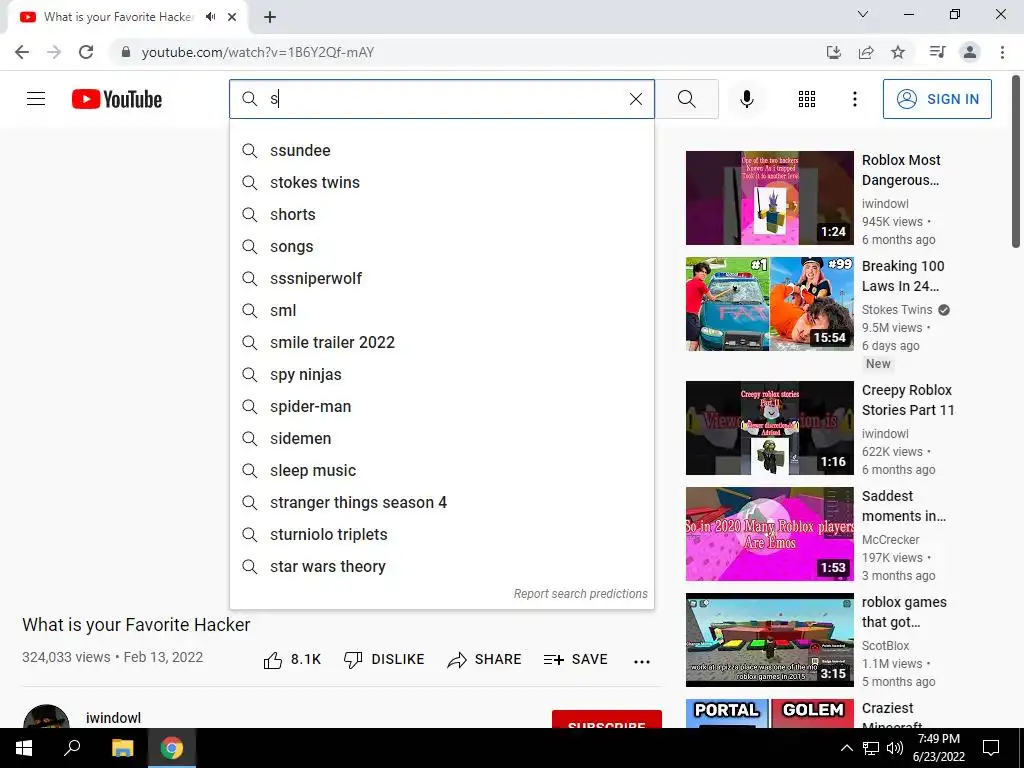This screenshot has width=1024, height=768.
Task: Select the 'spy ninjas' suggestion
Action: click(441, 374)
